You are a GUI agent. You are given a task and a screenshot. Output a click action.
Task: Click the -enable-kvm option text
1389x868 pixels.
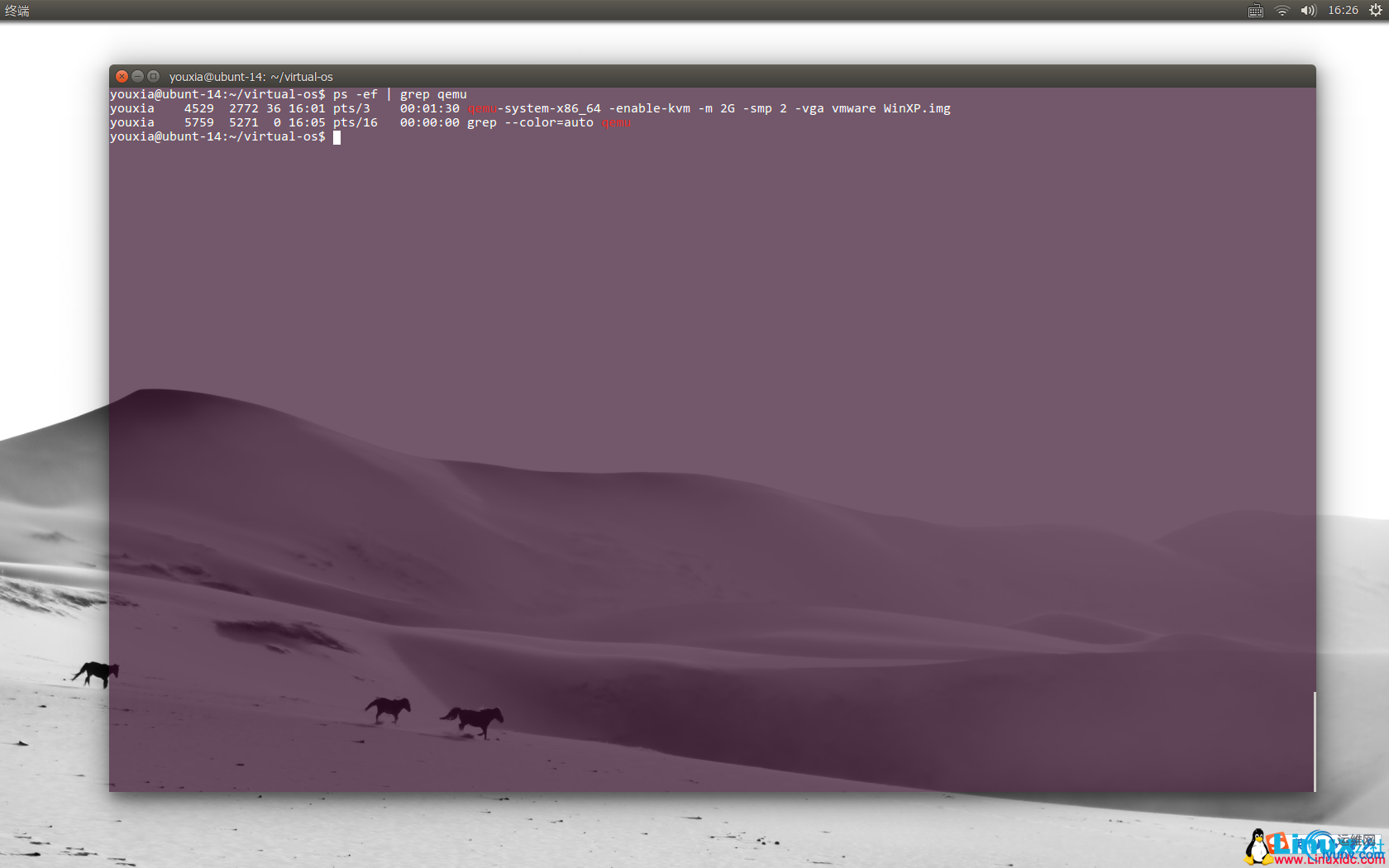(649, 109)
